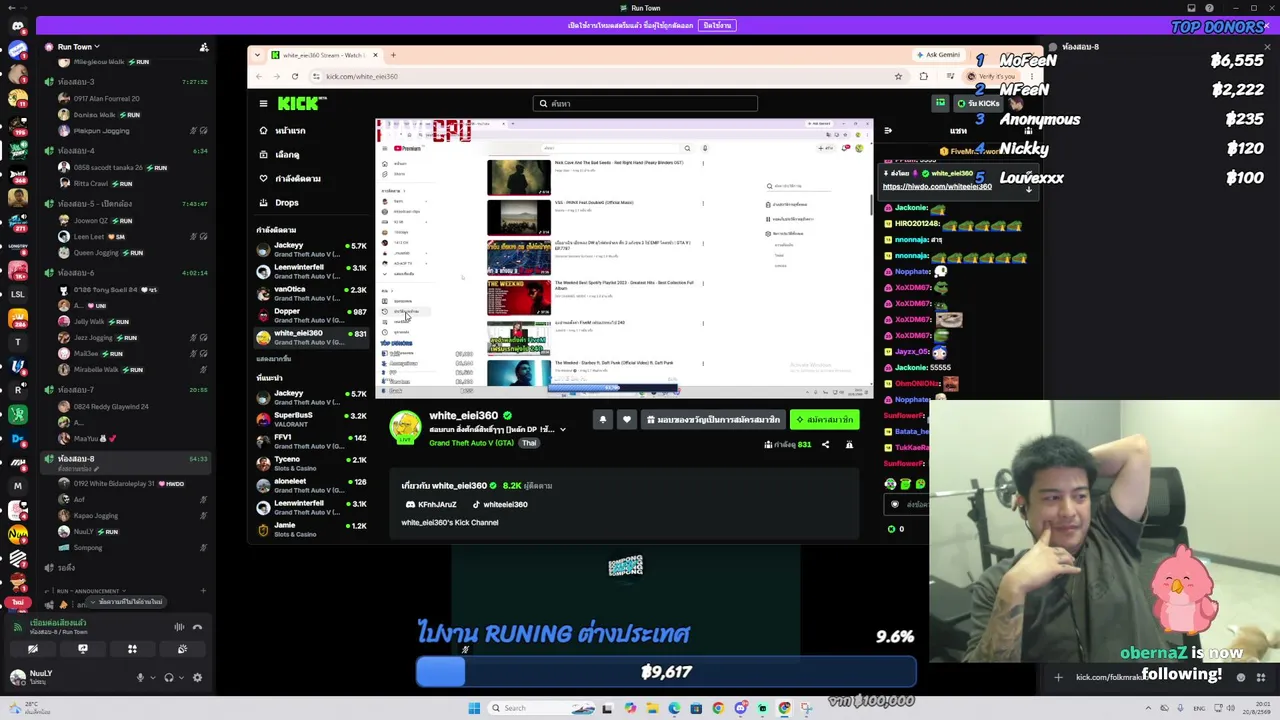Open whiteeiei360 TikTok link
Image resolution: width=1280 pixels, height=720 pixels.
click(x=499, y=505)
